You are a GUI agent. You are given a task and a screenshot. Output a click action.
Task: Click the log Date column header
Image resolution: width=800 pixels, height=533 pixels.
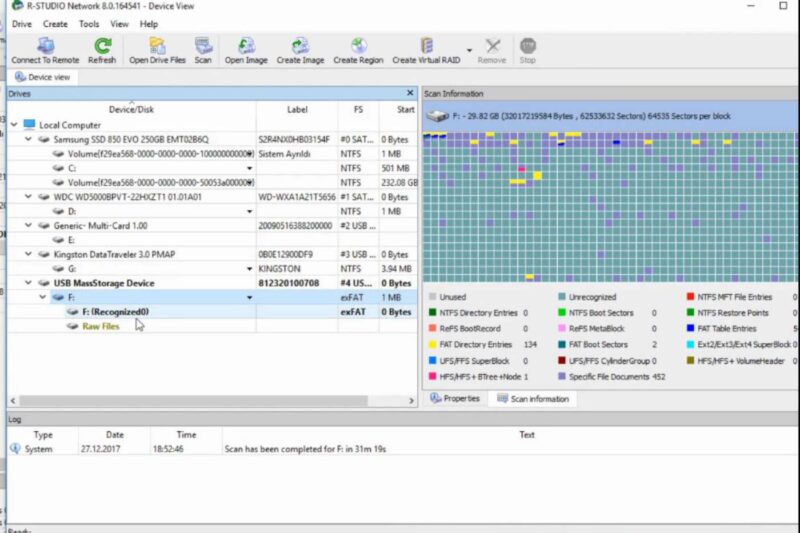tap(115, 435)
